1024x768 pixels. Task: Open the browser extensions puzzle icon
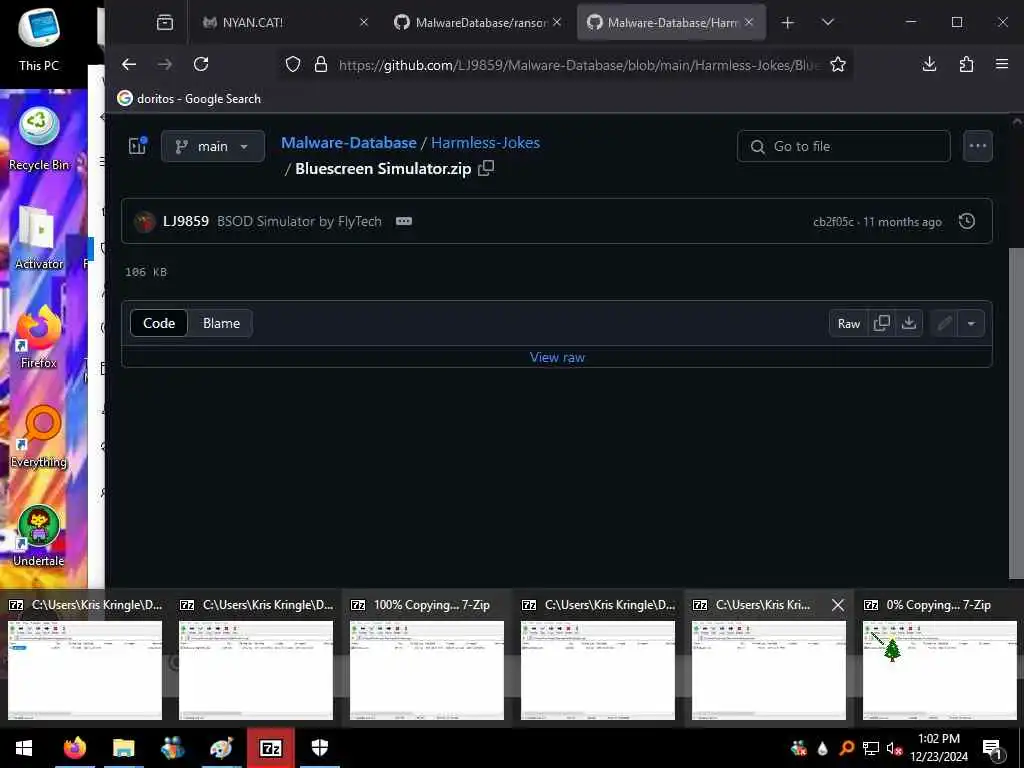pyautogui.click(x=966, y=64)
